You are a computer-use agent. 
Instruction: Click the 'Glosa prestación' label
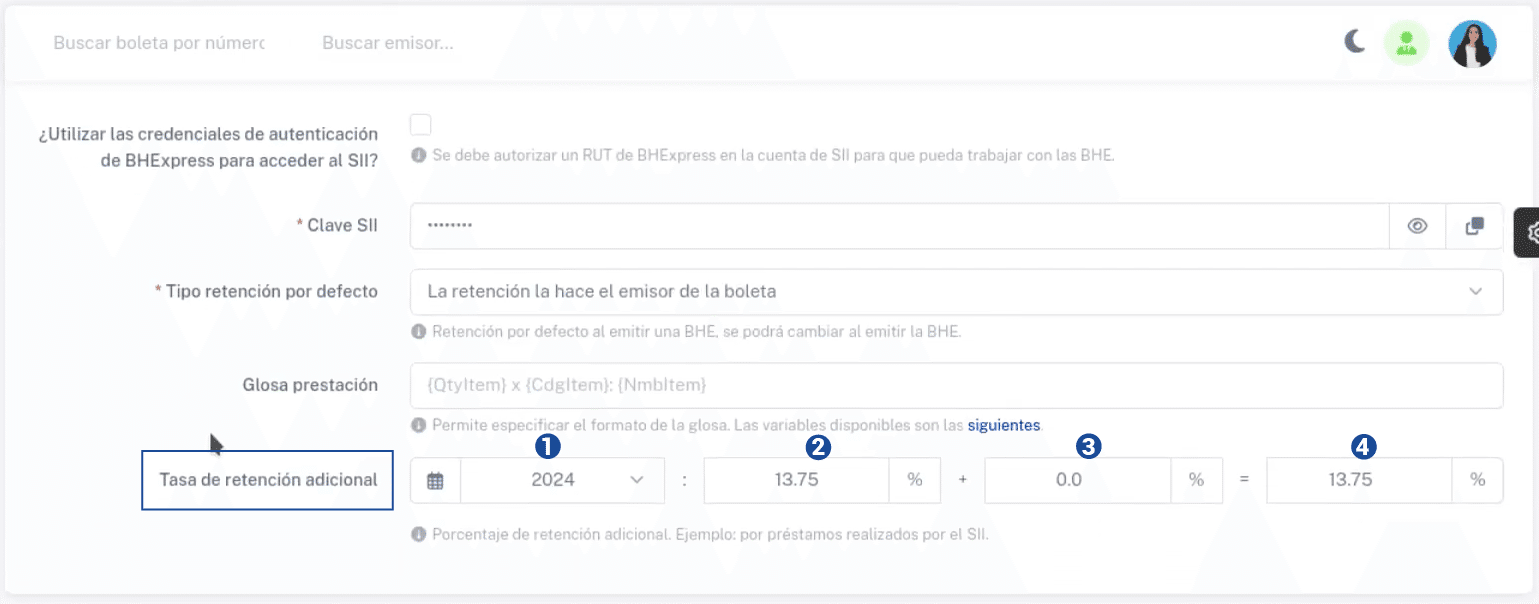tap(310, 385)
